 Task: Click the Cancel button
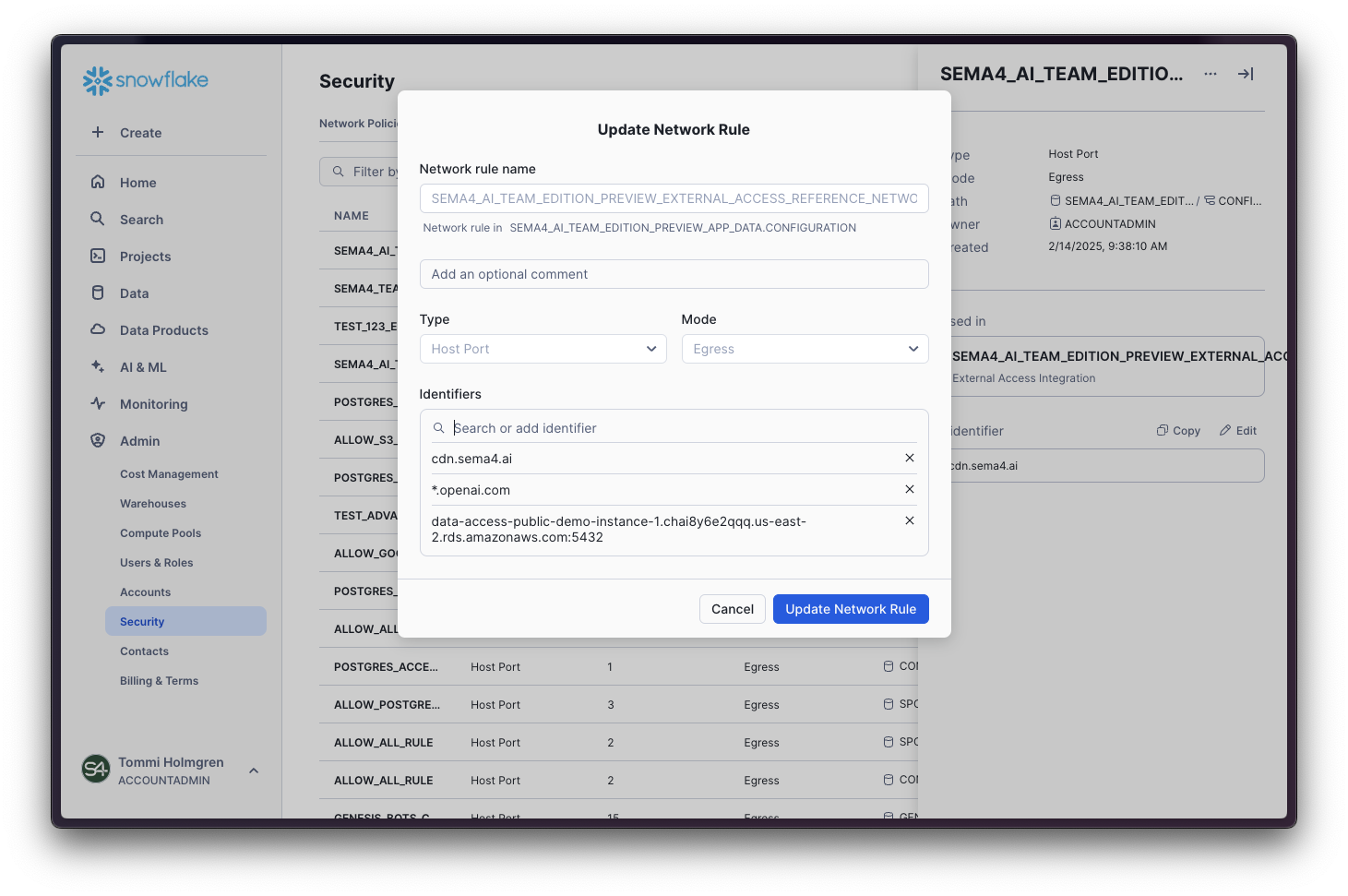click(733, 609)
